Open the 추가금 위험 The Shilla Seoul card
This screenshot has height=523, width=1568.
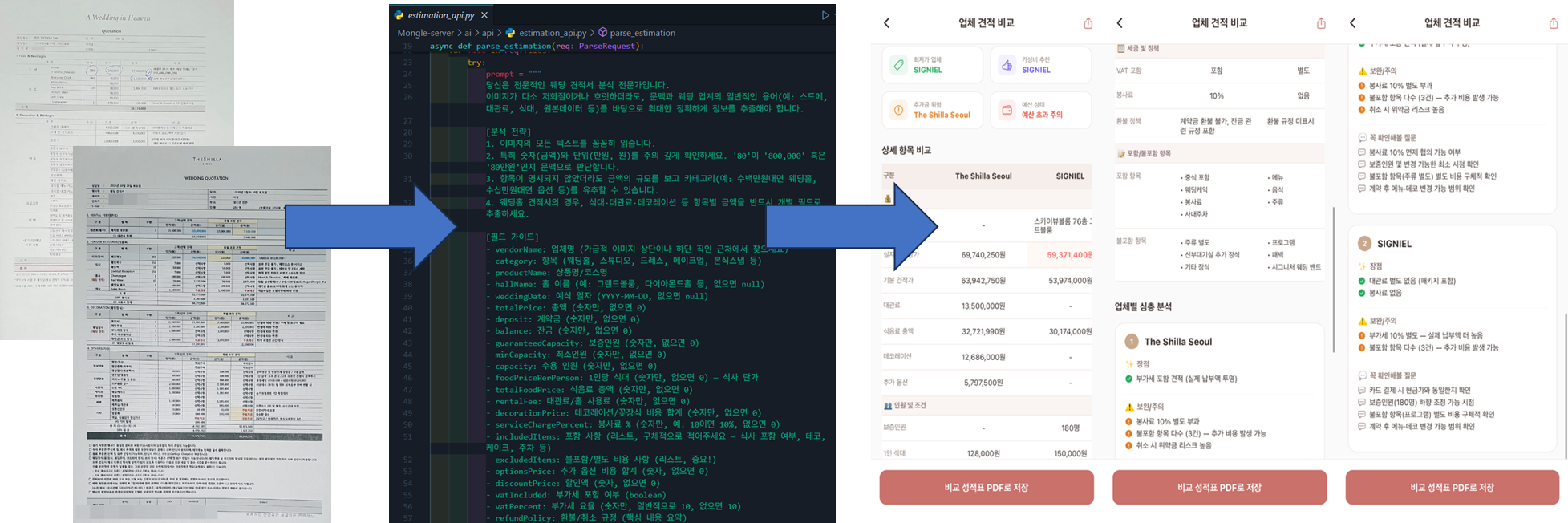point(933,110)
